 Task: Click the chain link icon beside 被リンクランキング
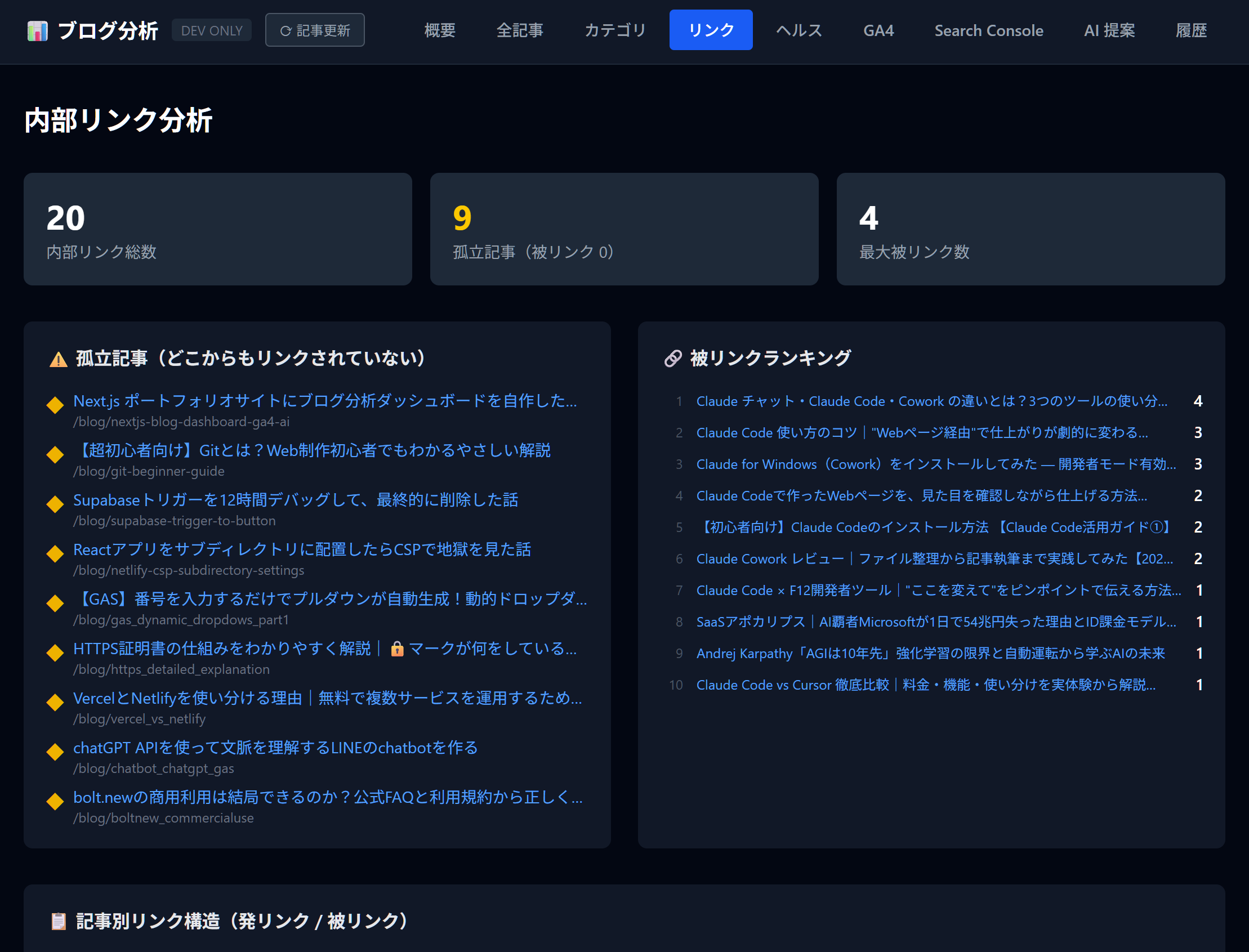(673, 359)
